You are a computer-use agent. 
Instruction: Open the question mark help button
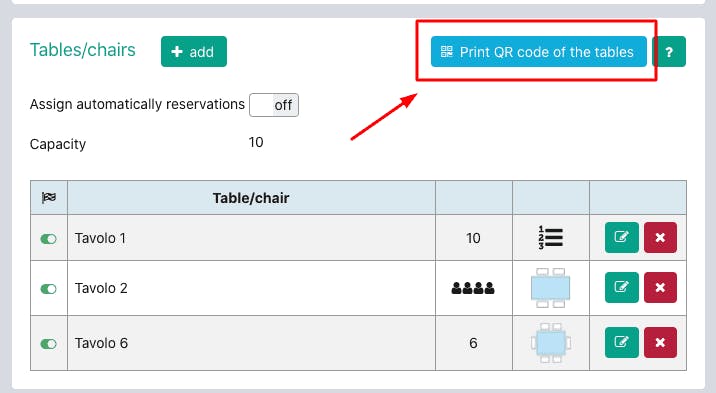click(669, 52)
